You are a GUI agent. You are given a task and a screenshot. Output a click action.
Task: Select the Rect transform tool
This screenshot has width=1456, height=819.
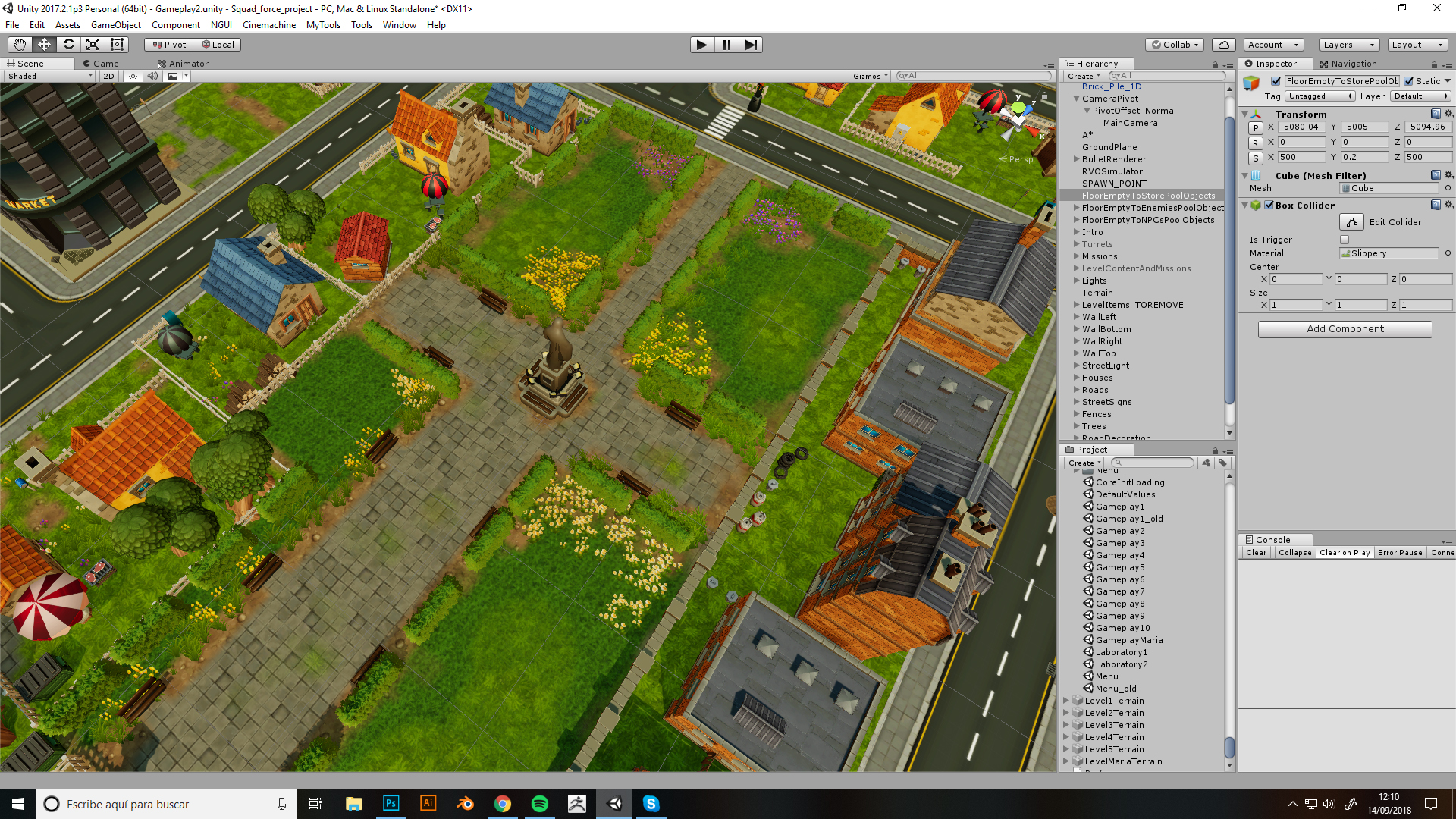pos(117,45)
